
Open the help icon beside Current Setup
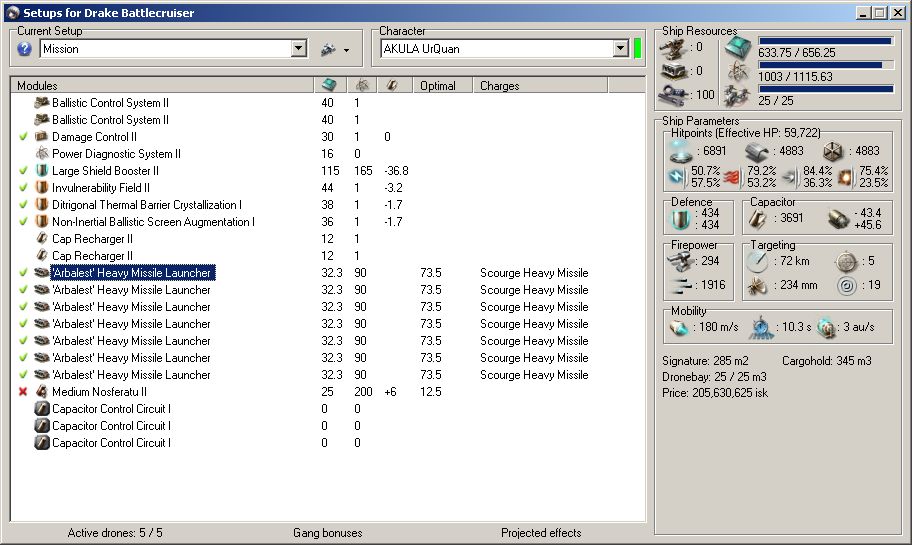coord(24,49)
